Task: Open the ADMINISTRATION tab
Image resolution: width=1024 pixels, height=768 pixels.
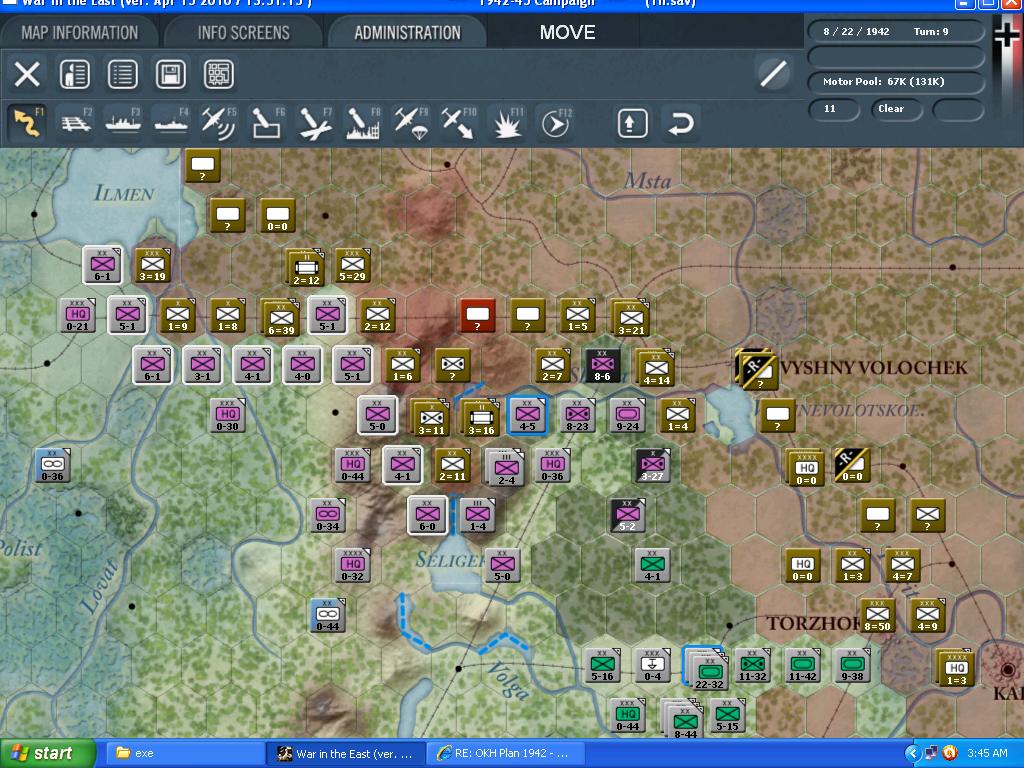Action: tap(408, 33)
